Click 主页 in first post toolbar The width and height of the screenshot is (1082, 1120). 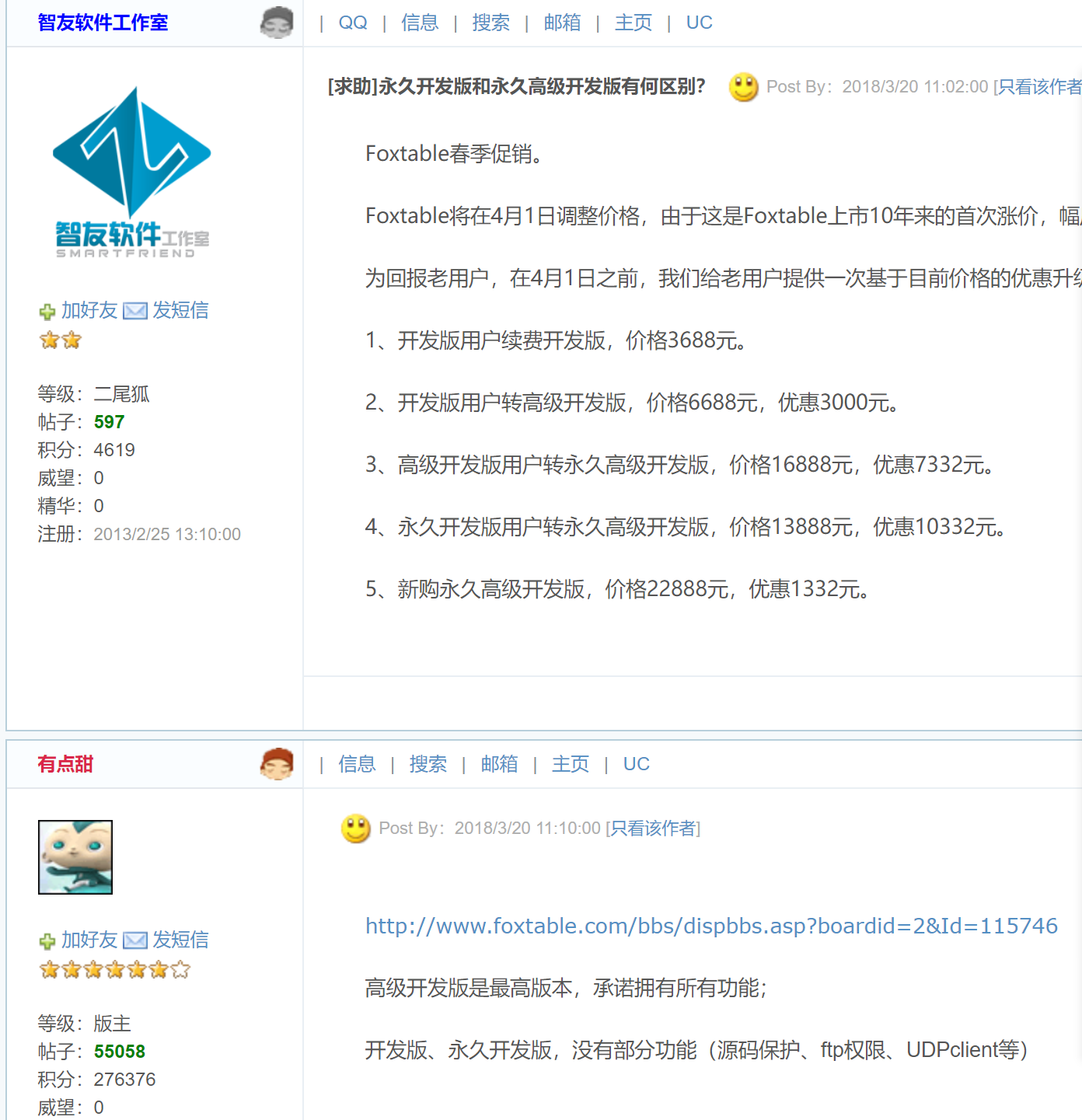point(633,23)
